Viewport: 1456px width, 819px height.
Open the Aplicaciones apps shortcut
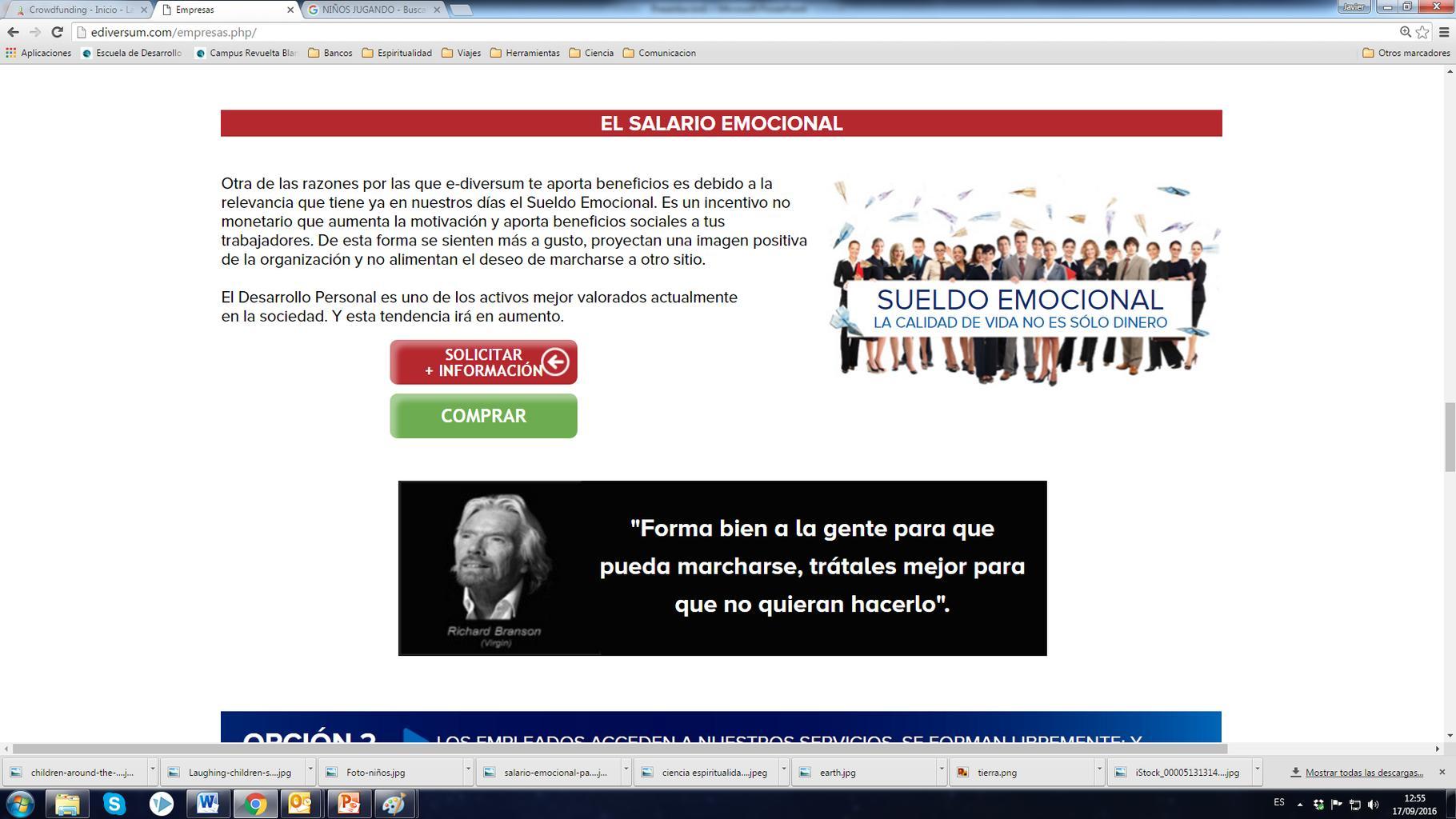pos(38,53)
